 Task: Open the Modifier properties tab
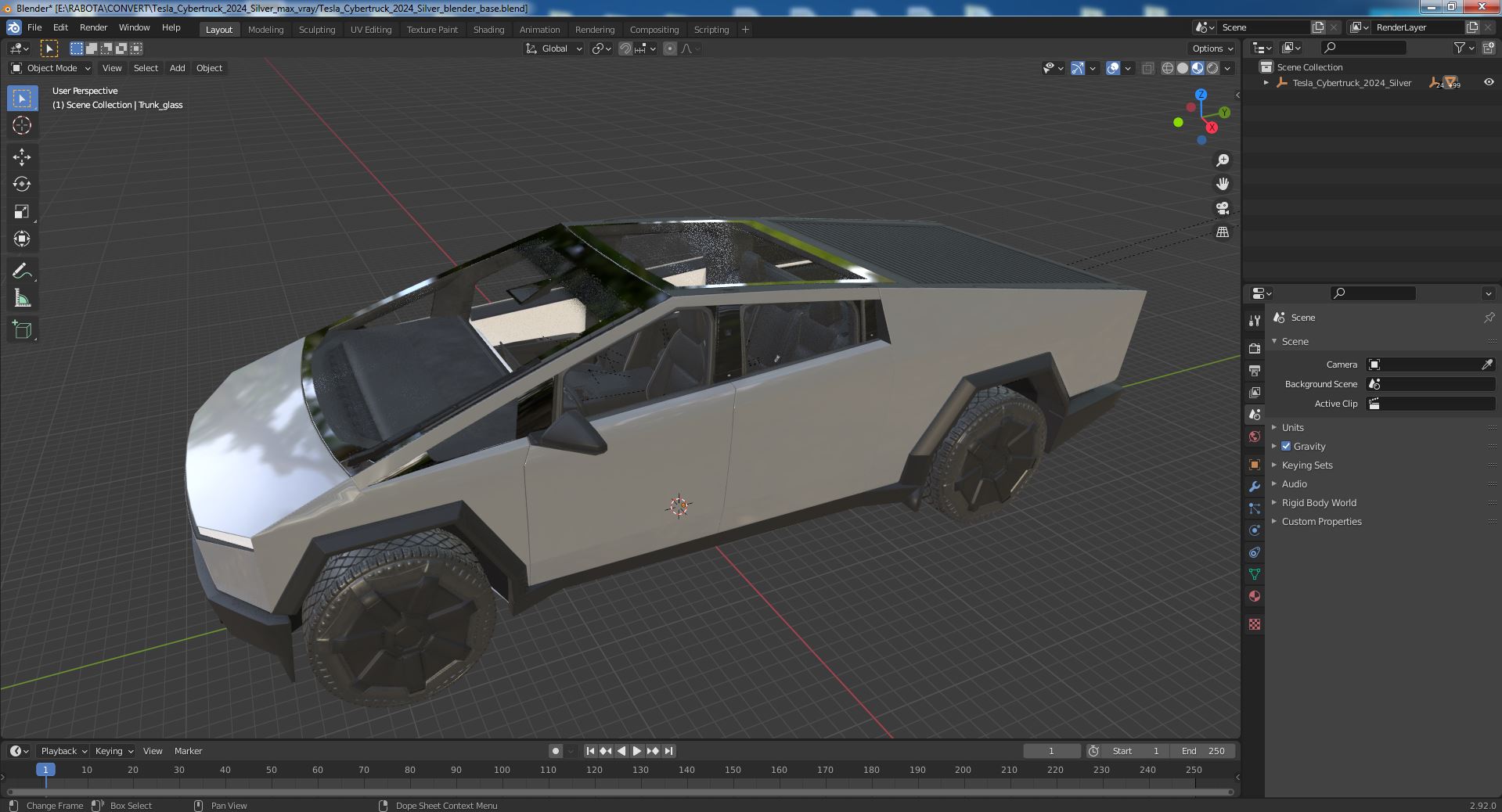1255,487
